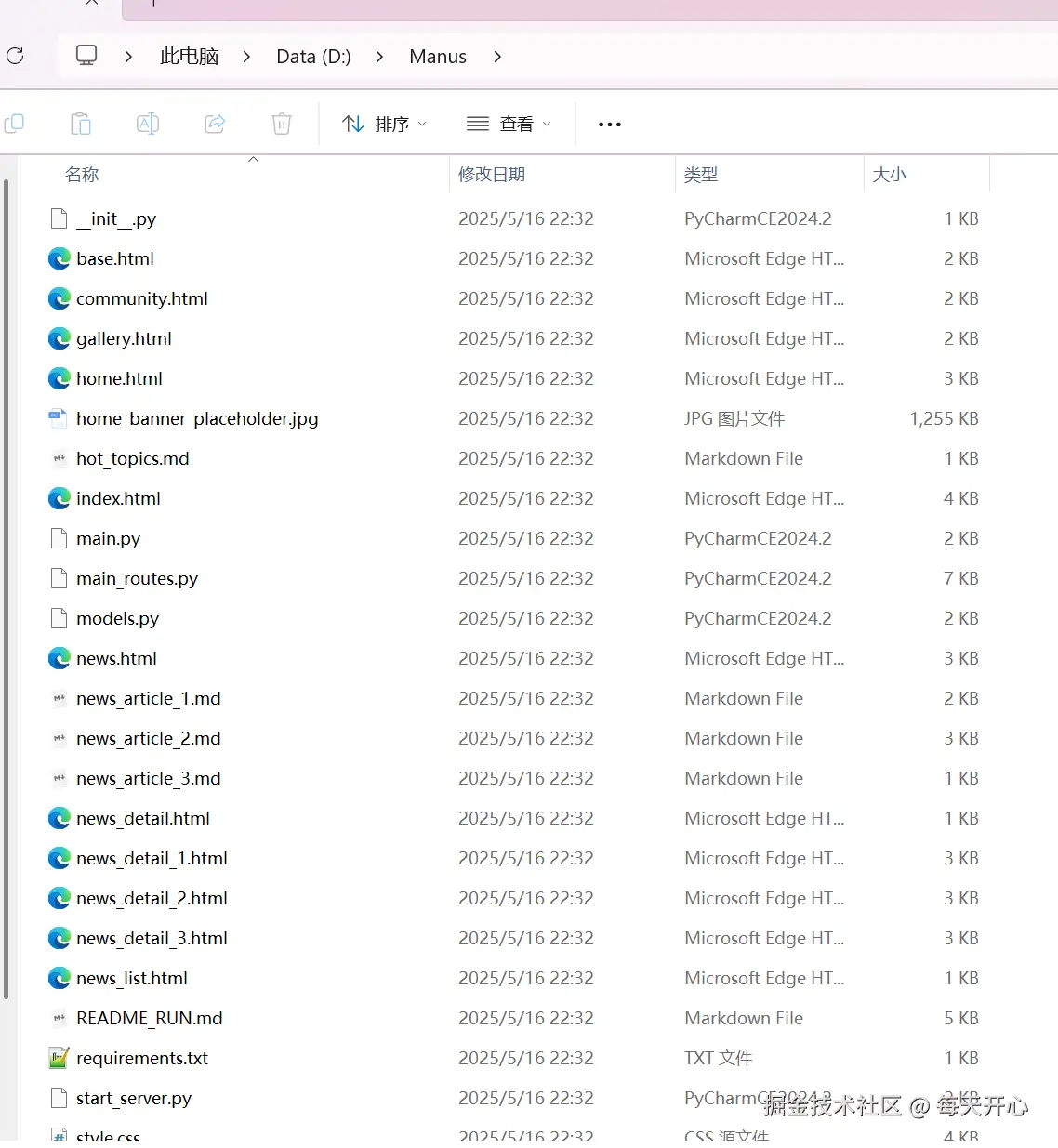Sort by the 大小 column header
This screenshot has height=1148, width=1058.
[889, 175]
